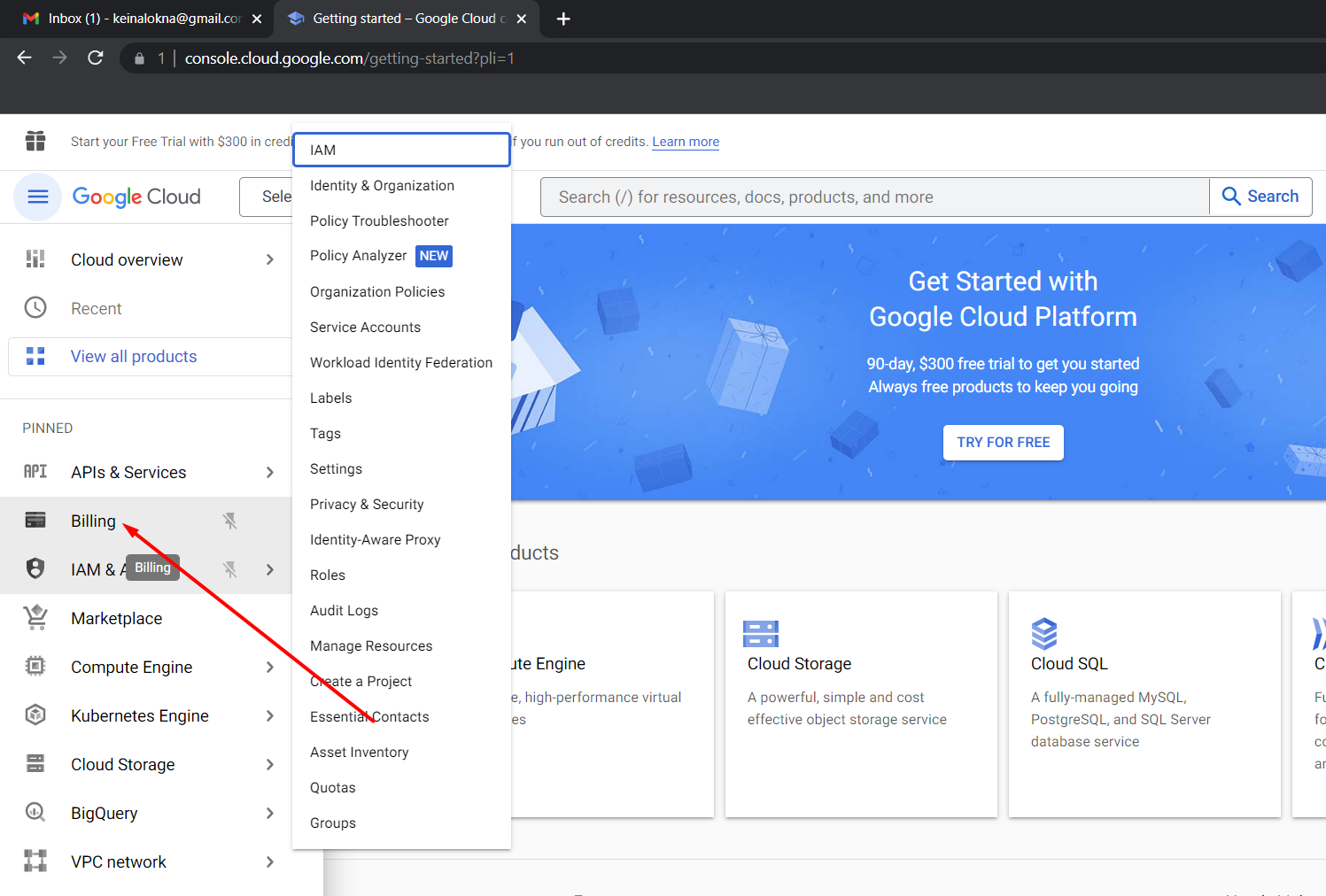Click View all products
The width and height of the screenshot is (1326, 896).
coord(150,356)
